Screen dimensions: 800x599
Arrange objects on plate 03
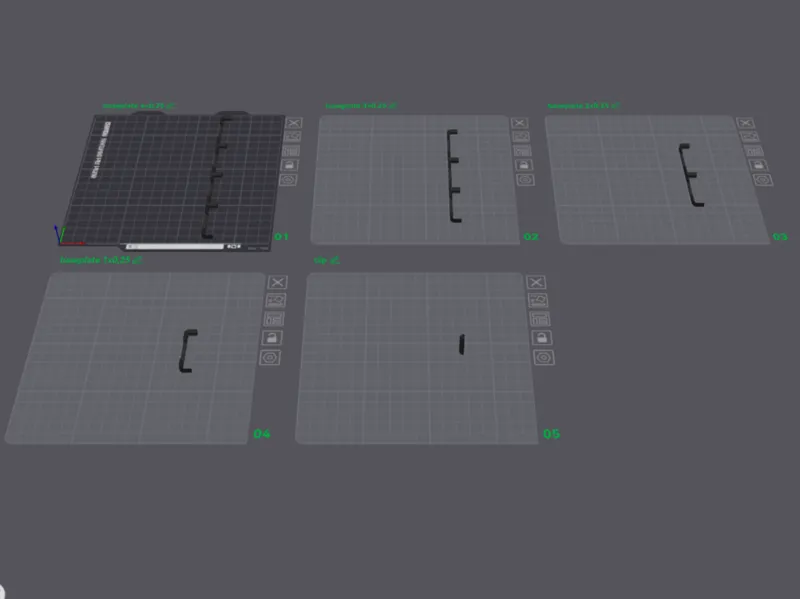point(754,151)
